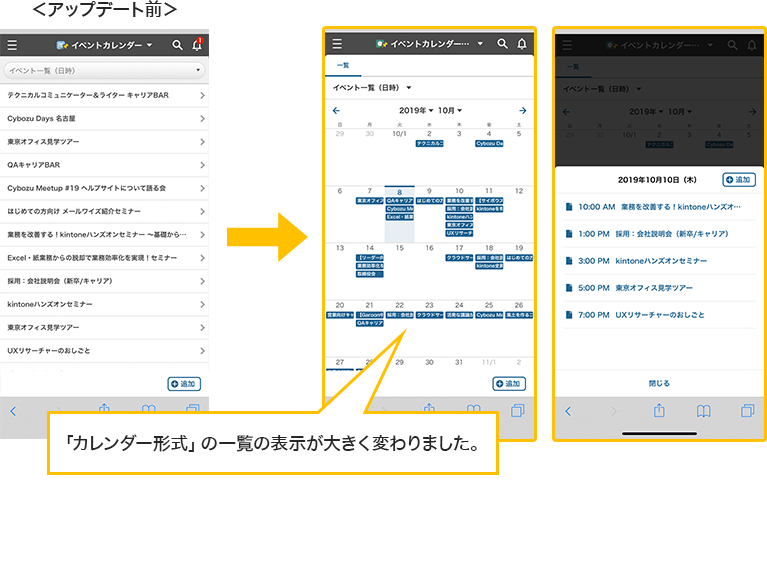This screenshot has height=577, width=767.
Task: Click 閉じる to close the day sheet
Action: (659, 383)
